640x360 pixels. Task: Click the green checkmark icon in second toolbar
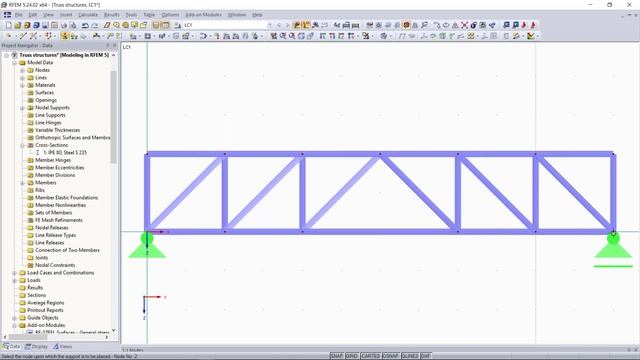[531, 36]
